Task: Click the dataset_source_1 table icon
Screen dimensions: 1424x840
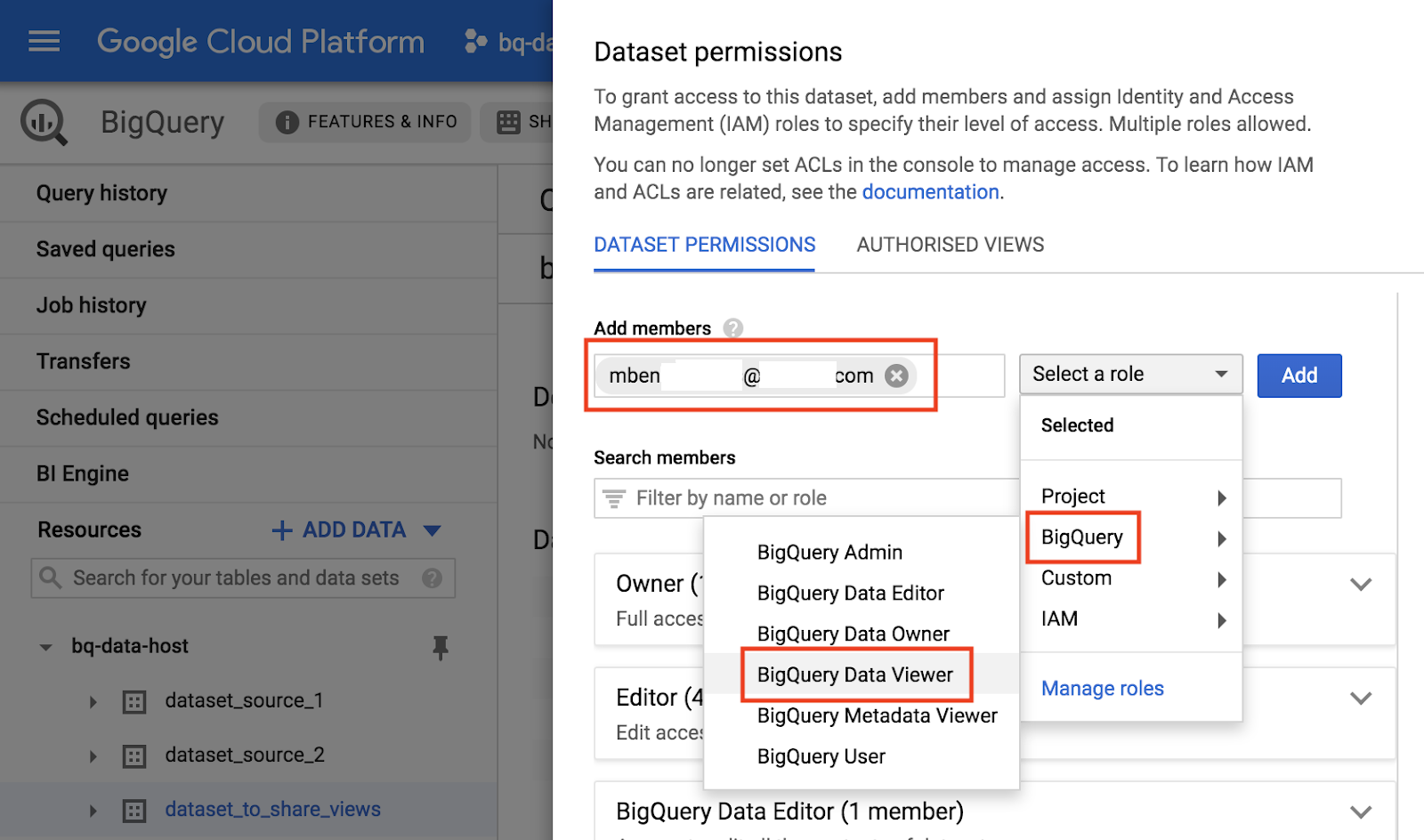Action: tap(133, 702)
